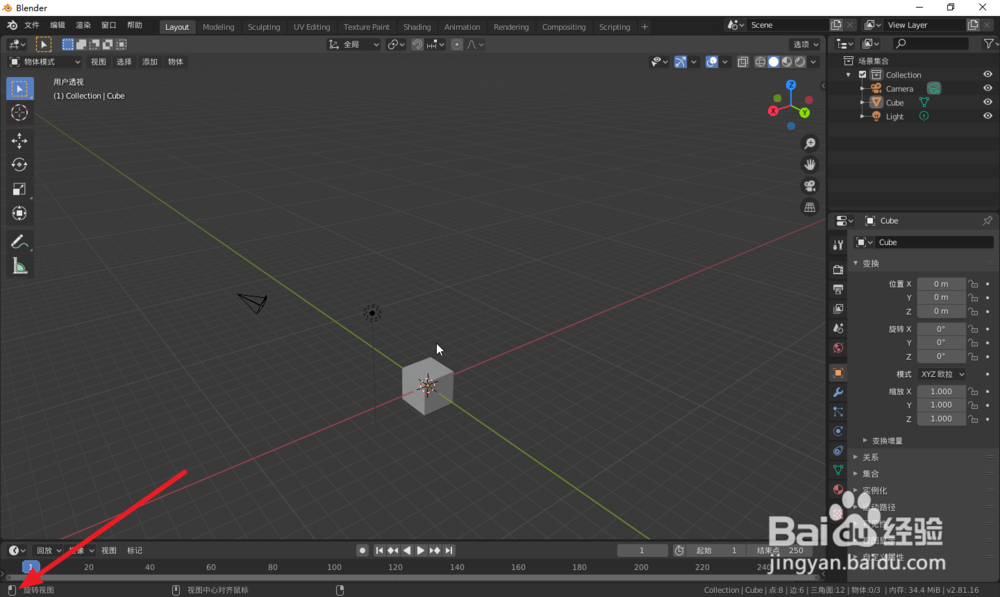Open the timeline playback dropdown

tap(48, 550)
